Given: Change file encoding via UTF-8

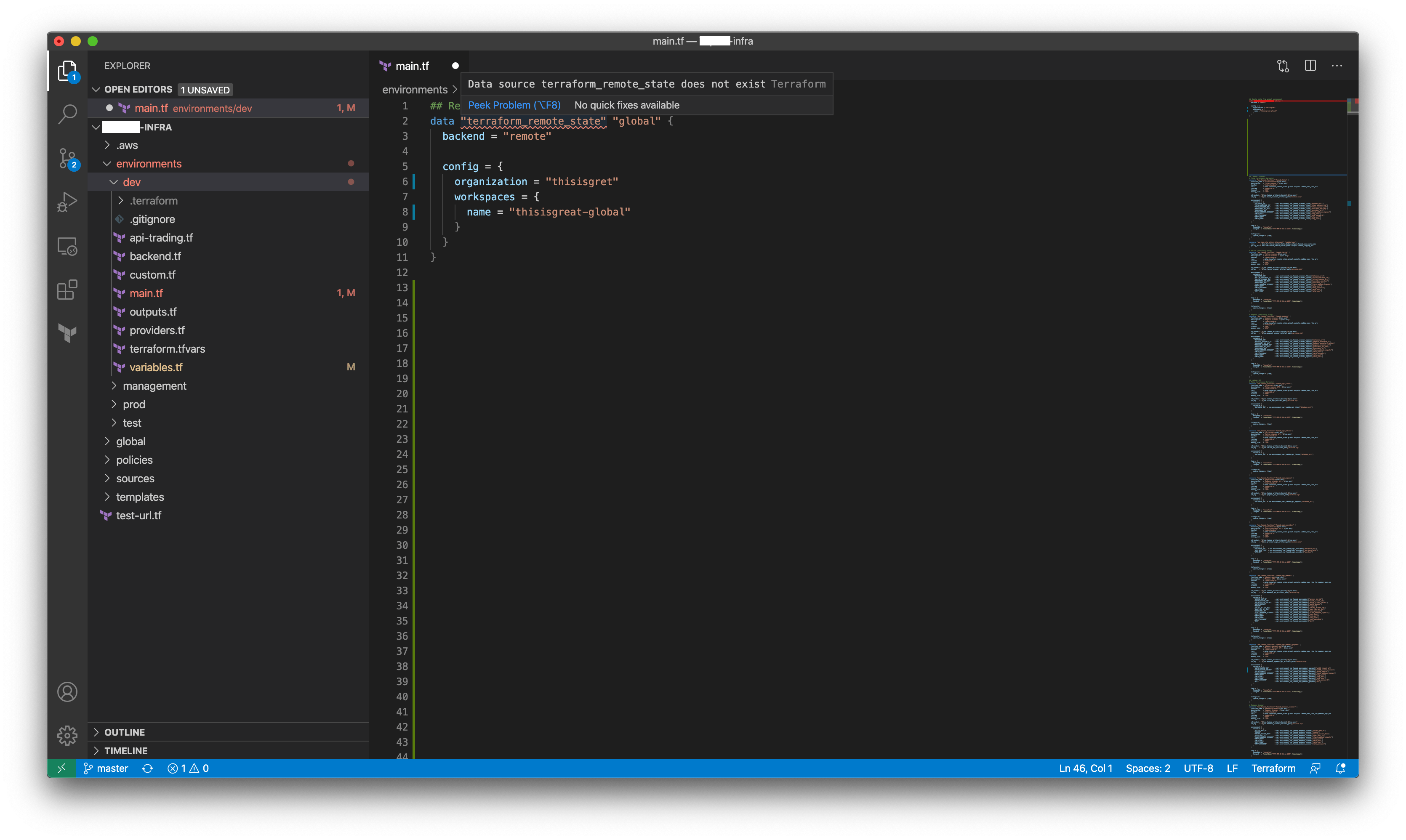Looking at the screenshot, I should click(1198, 768).
